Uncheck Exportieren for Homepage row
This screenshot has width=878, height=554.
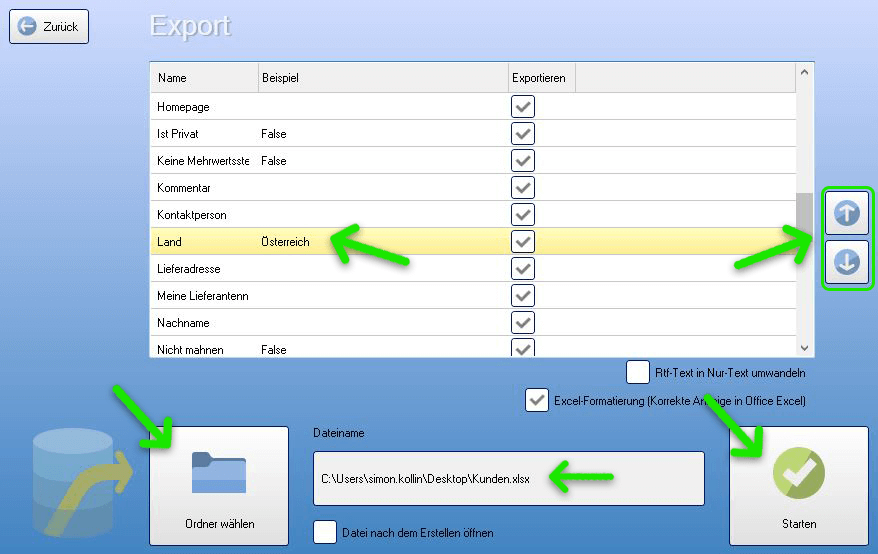(x=523, y=107)
